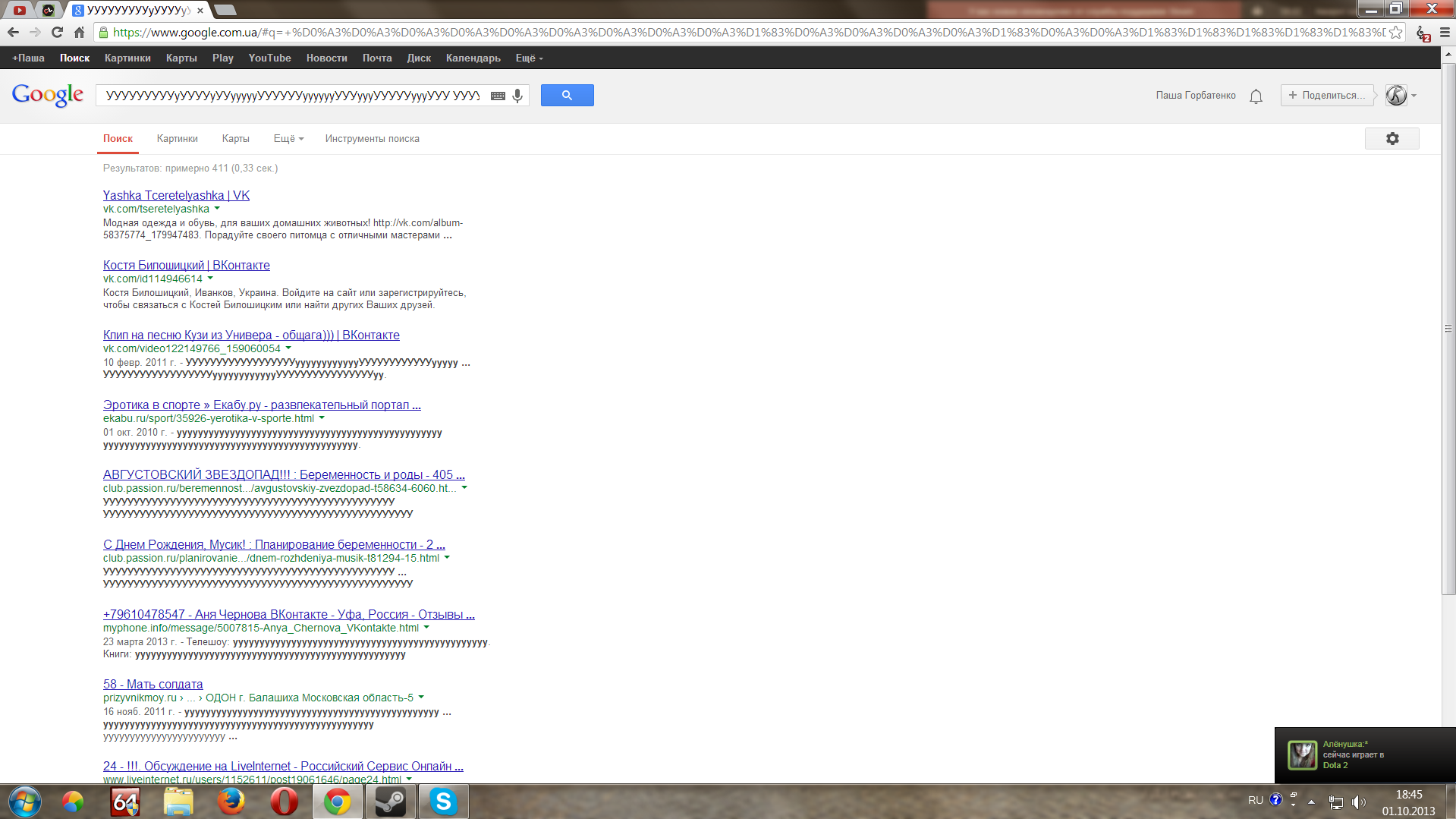The image size is (1456, 819).
Task: Bookmark this page with star icon
Action: [x=1395, y=33]
